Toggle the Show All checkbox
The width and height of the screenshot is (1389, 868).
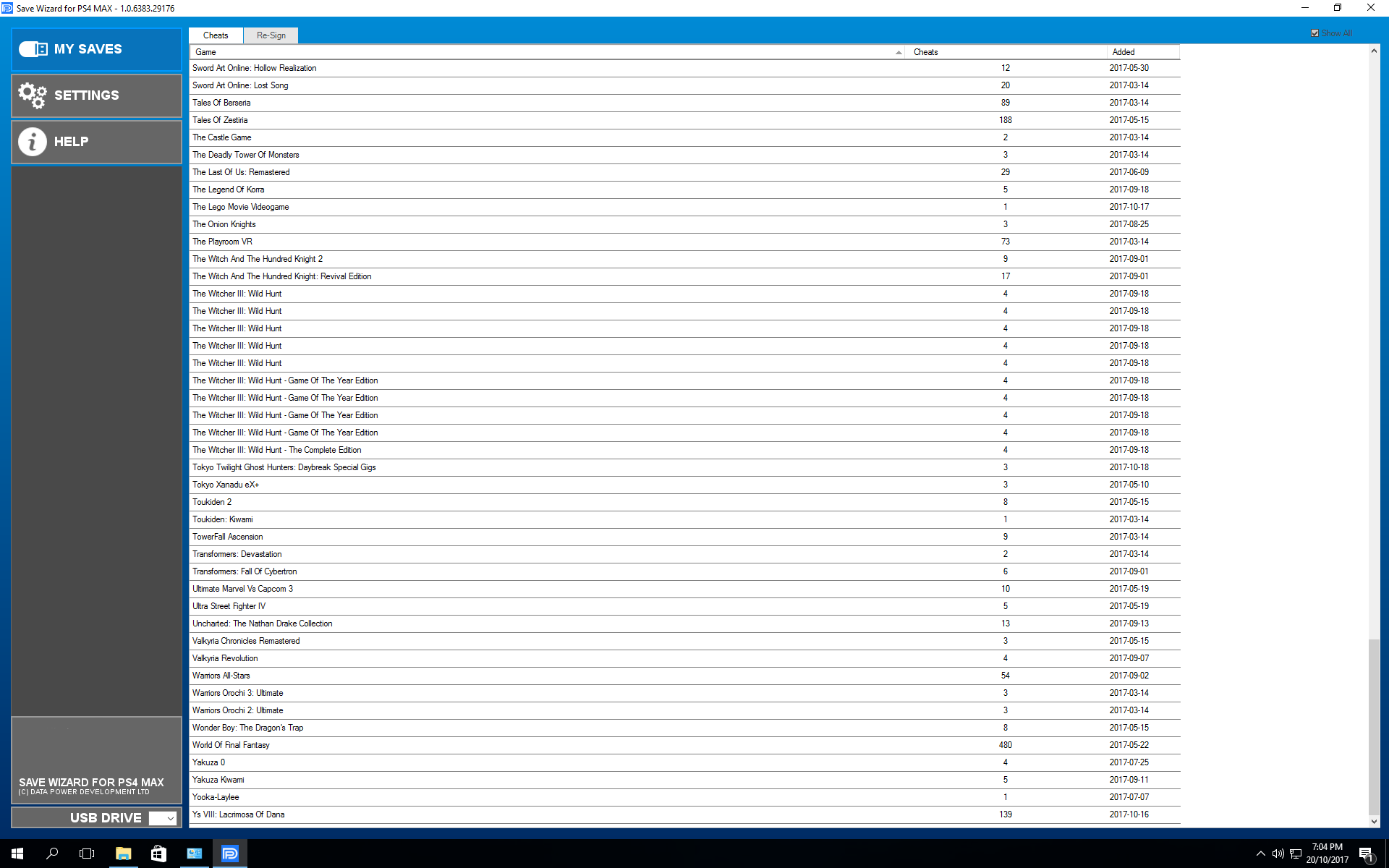[x=1314, y=33]
